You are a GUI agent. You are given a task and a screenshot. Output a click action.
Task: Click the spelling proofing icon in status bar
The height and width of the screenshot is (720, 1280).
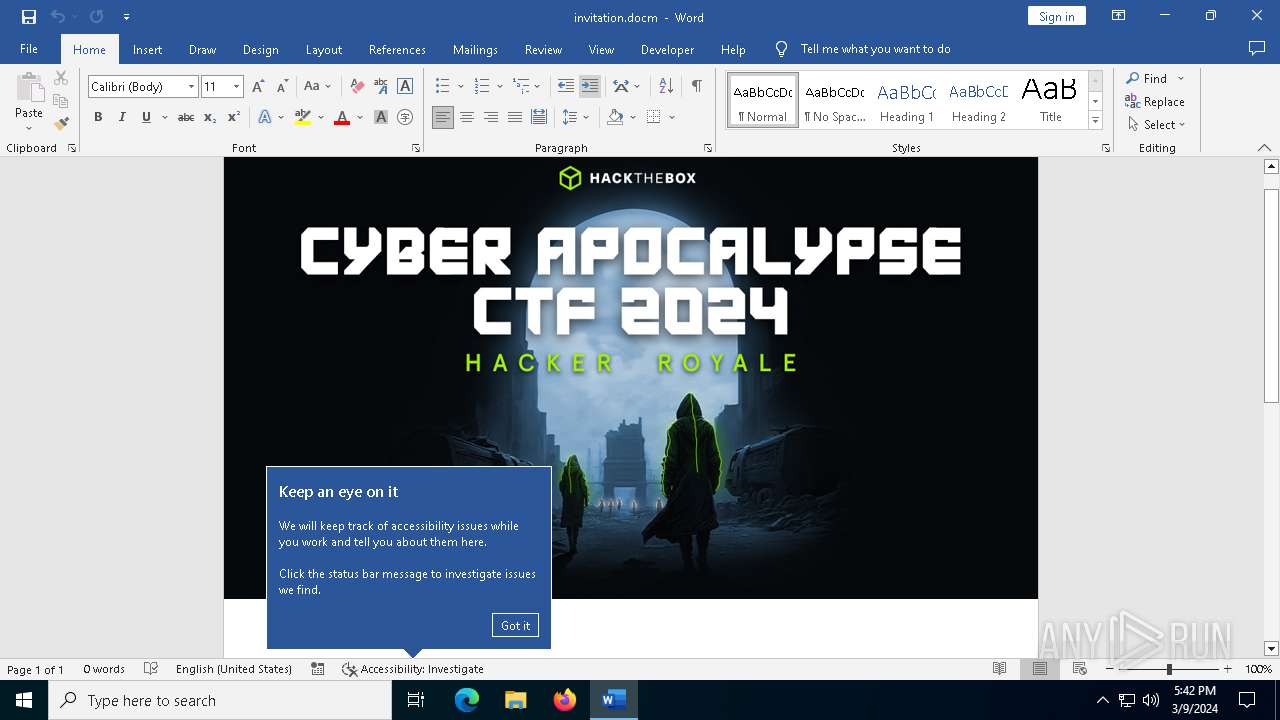151,669
